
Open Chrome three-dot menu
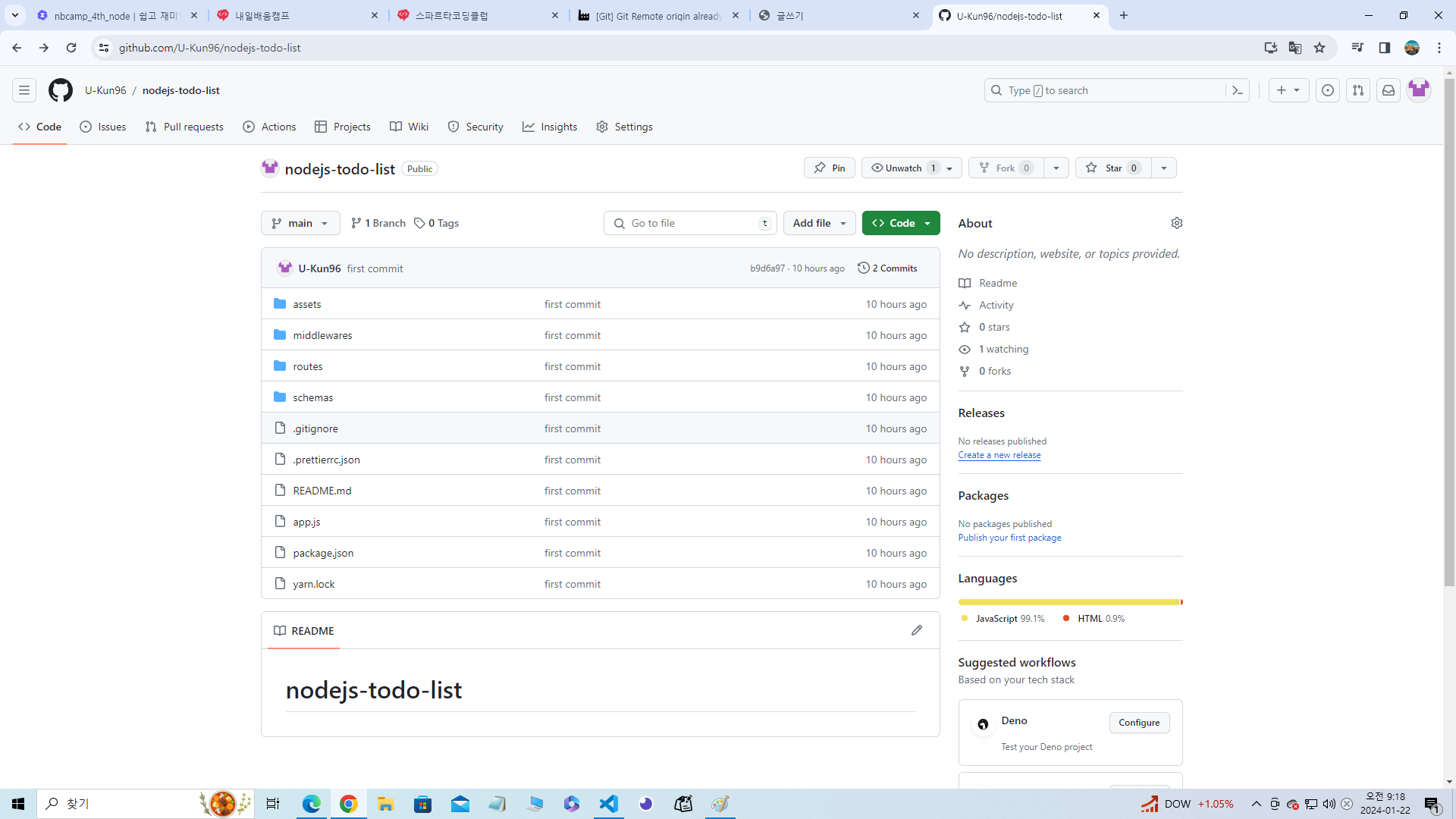click(1439, 48)
